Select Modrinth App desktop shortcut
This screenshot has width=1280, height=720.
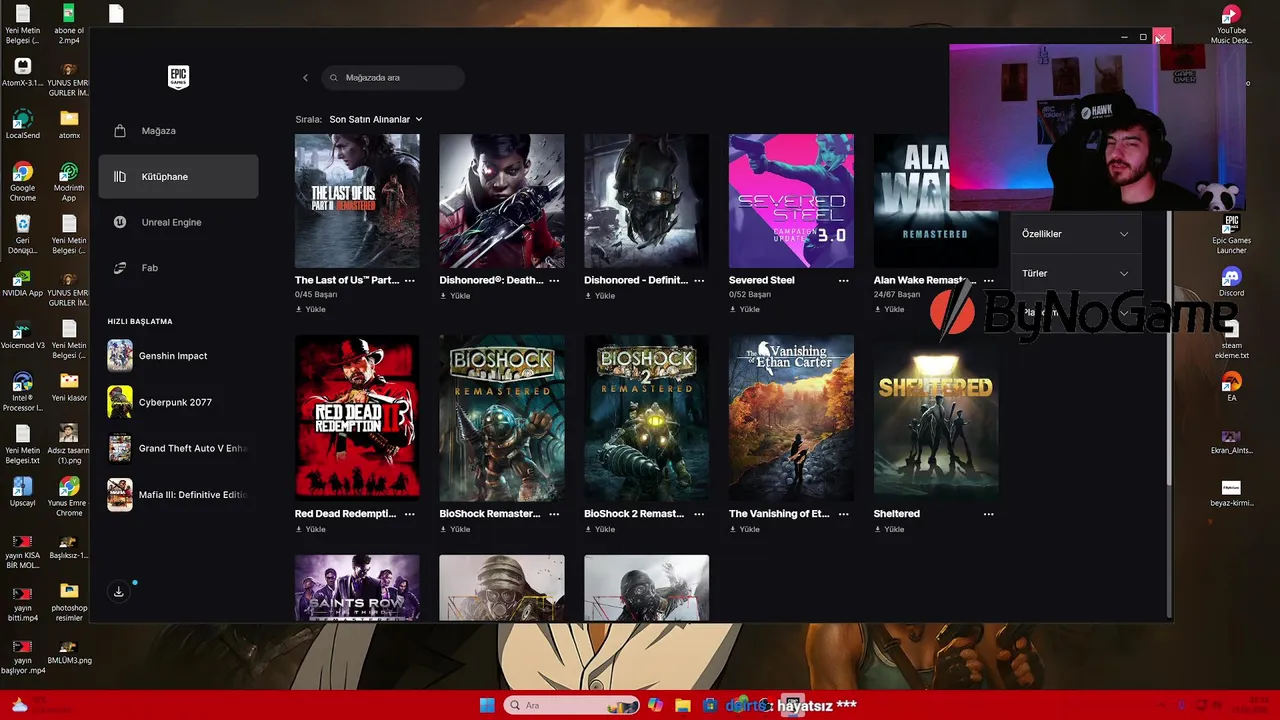point(69,183)
